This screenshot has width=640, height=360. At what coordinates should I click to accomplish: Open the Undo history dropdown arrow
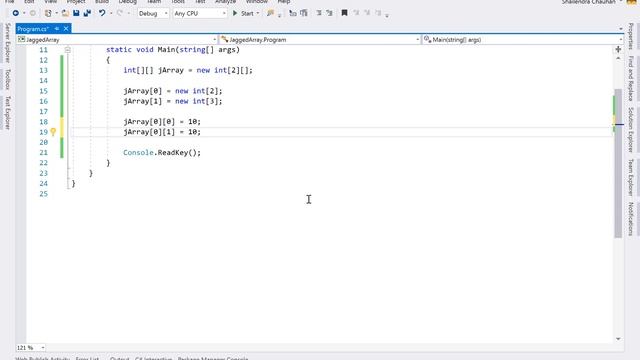click(111, 13)
